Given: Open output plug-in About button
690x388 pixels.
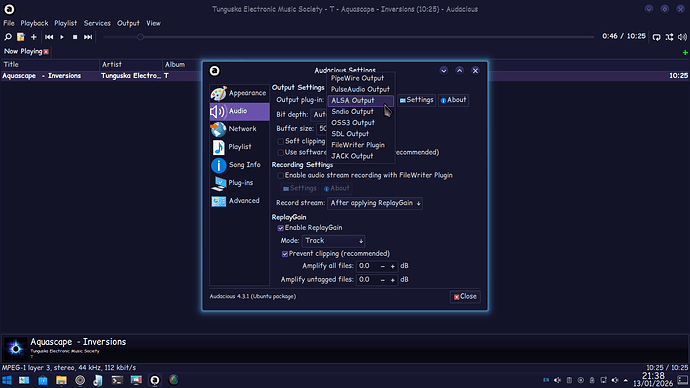Looking at the screenshot, I should pos(453,100).
